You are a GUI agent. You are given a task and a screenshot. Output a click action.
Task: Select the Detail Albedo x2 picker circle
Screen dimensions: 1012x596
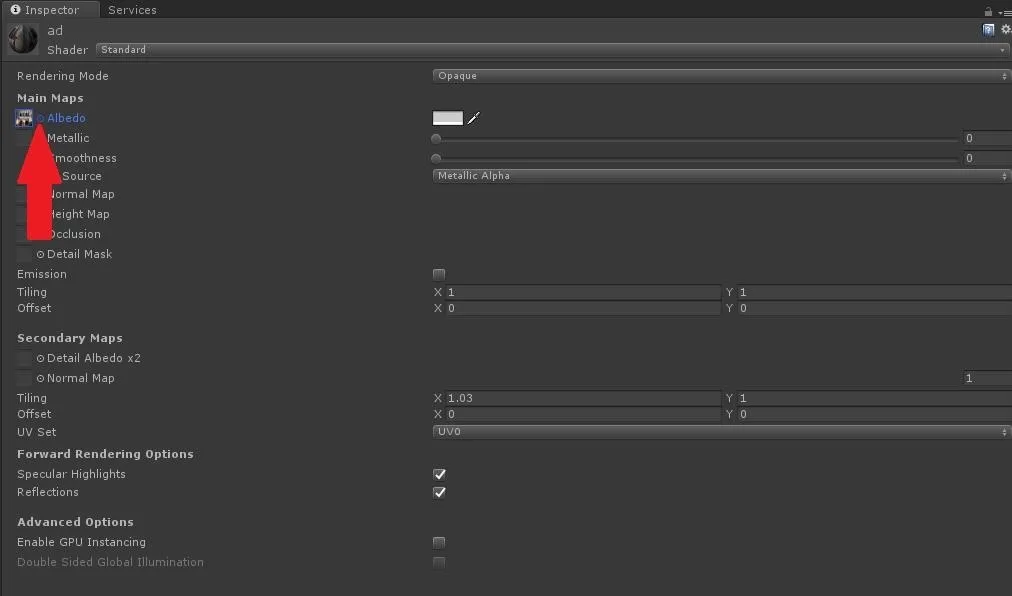(x=40, y=358)
